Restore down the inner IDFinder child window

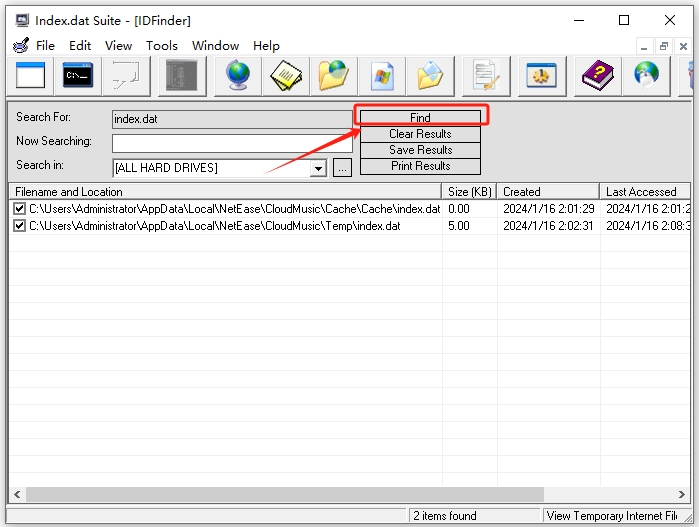click(x=664, y=46)
